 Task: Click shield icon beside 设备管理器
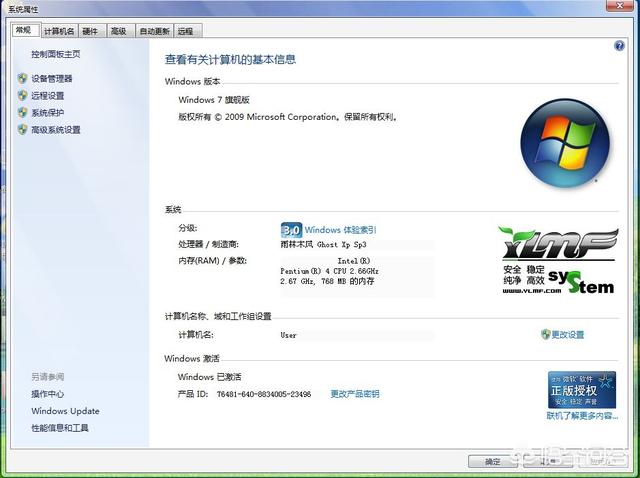click(23, 78)
